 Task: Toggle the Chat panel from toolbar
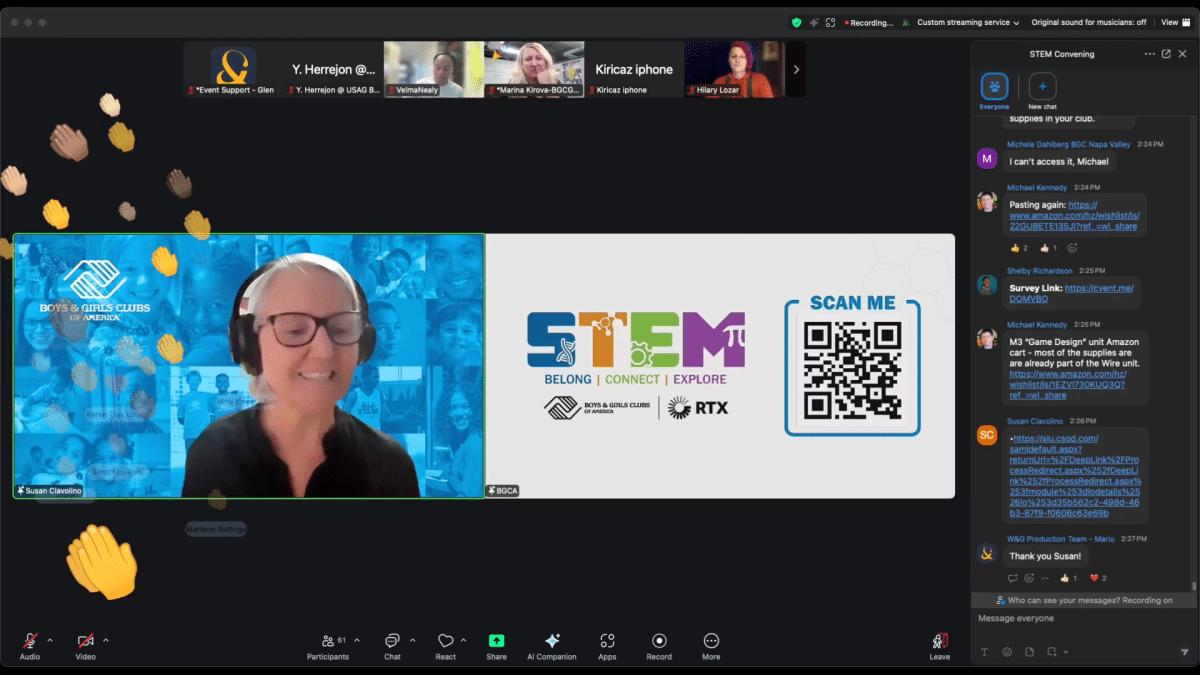click(x=392, y=646)
